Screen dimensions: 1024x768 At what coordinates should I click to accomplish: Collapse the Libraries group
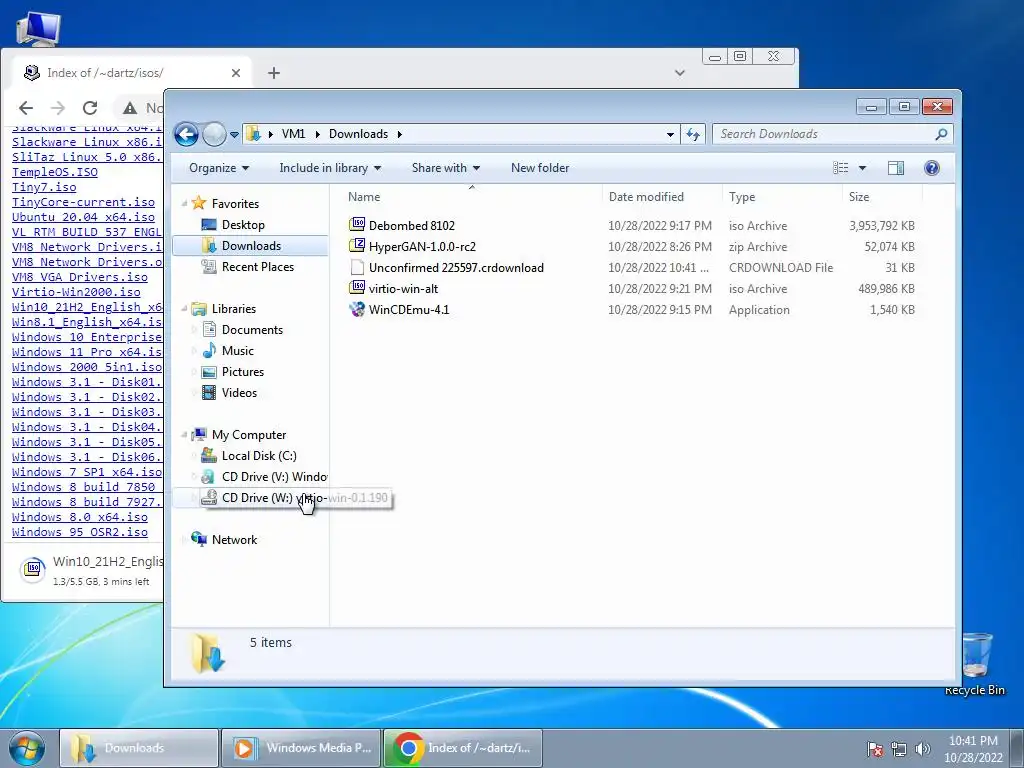(x=184, y=309)
